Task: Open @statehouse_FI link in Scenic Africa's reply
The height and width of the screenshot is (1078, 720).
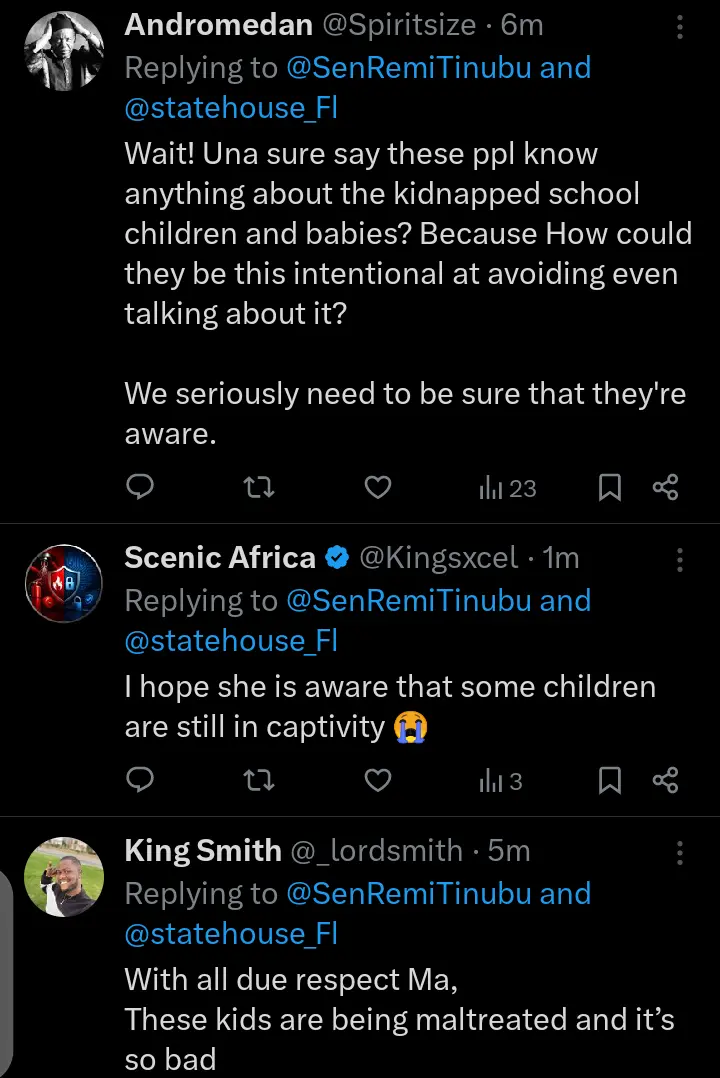Action: [231, 641]
